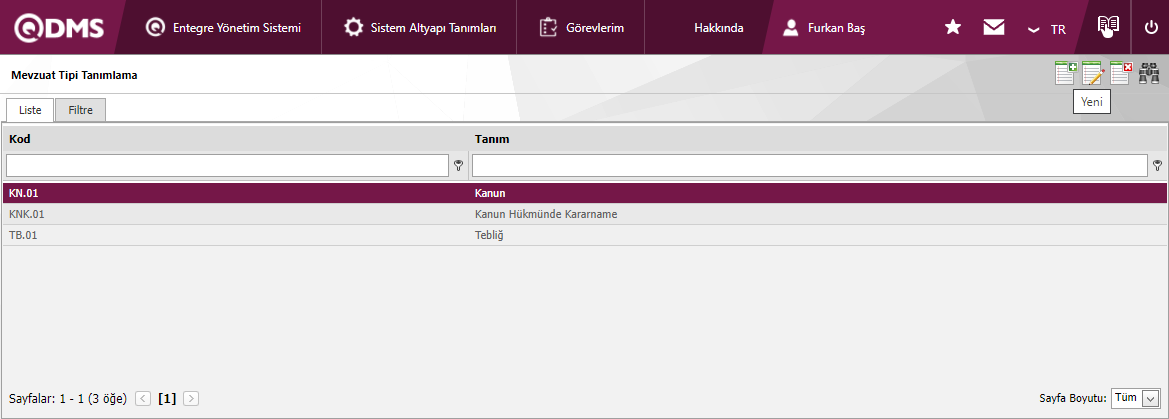This screenshot has height=419, width=1169.
Task: Select the TB.01 row
Action: coord(584,235)
